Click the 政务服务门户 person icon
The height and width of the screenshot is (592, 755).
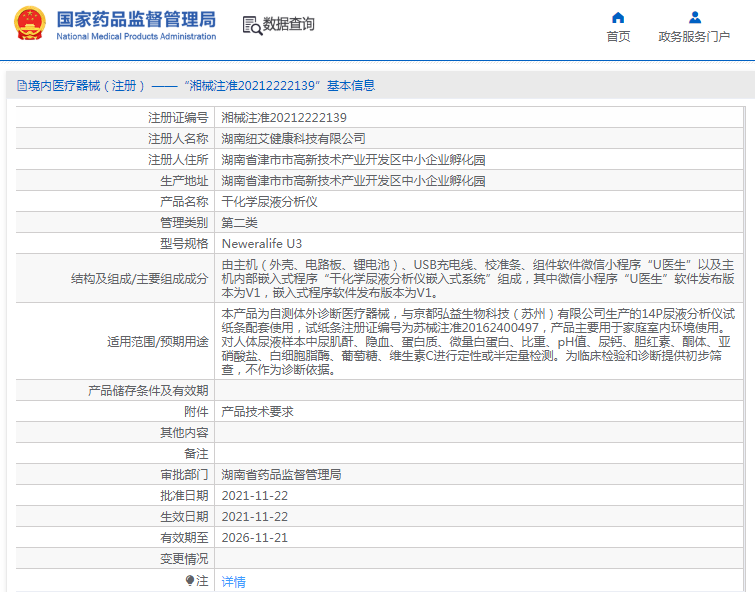(694, 18)
